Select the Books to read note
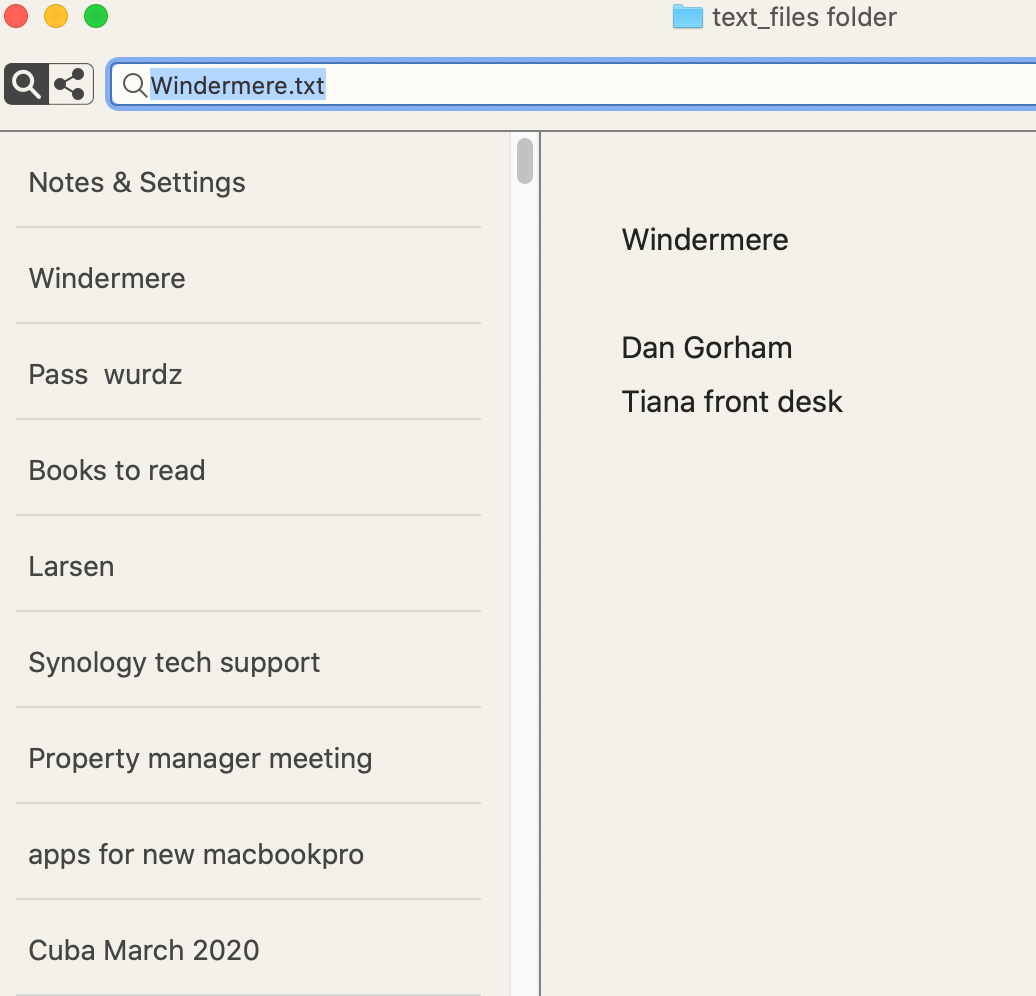Image resolution: width=1036 pixels, height=996 pixels. (x=117, y=471)
